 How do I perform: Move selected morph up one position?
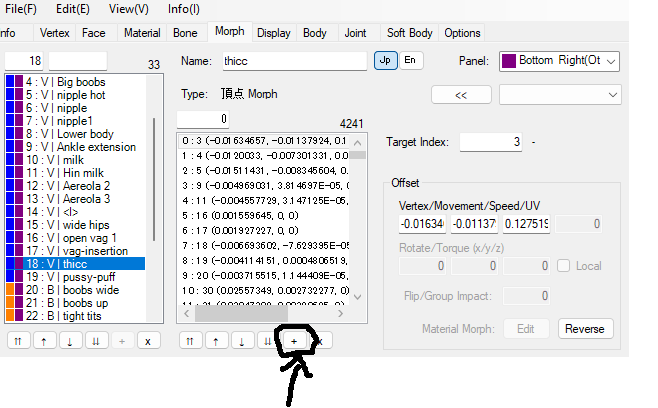coord(44,341)
